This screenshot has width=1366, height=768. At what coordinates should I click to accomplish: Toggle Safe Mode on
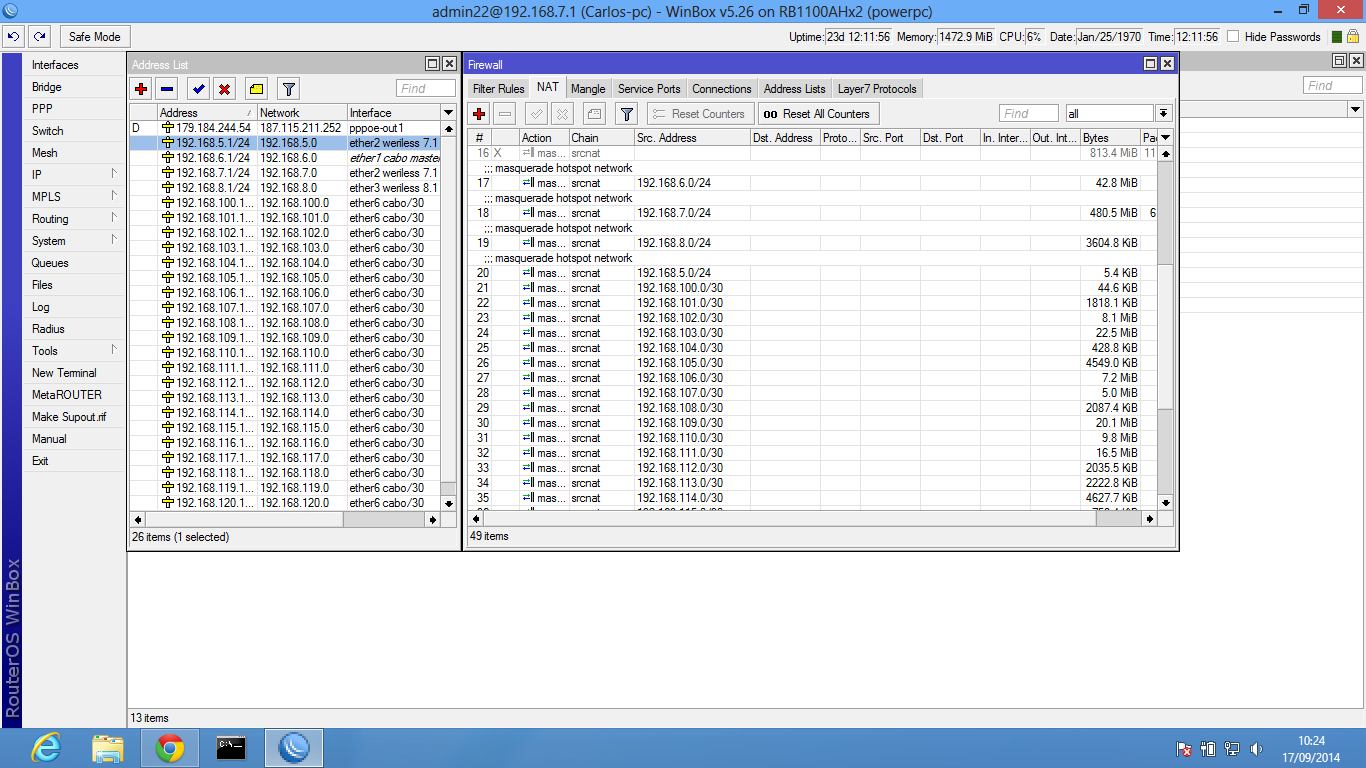click(94, 37)
